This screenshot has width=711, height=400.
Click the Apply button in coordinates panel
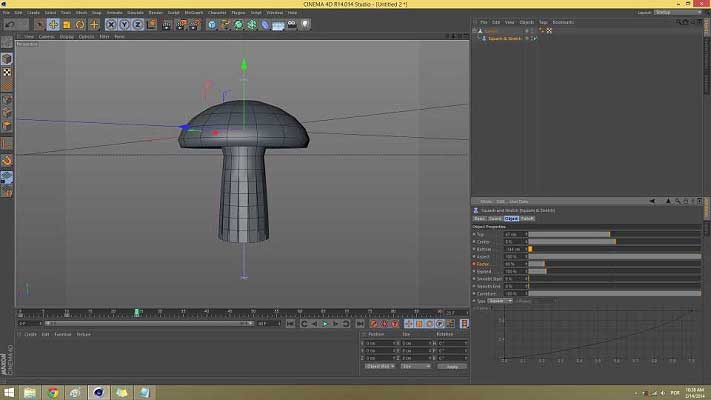pyautogui.click(x=452, y=366)
